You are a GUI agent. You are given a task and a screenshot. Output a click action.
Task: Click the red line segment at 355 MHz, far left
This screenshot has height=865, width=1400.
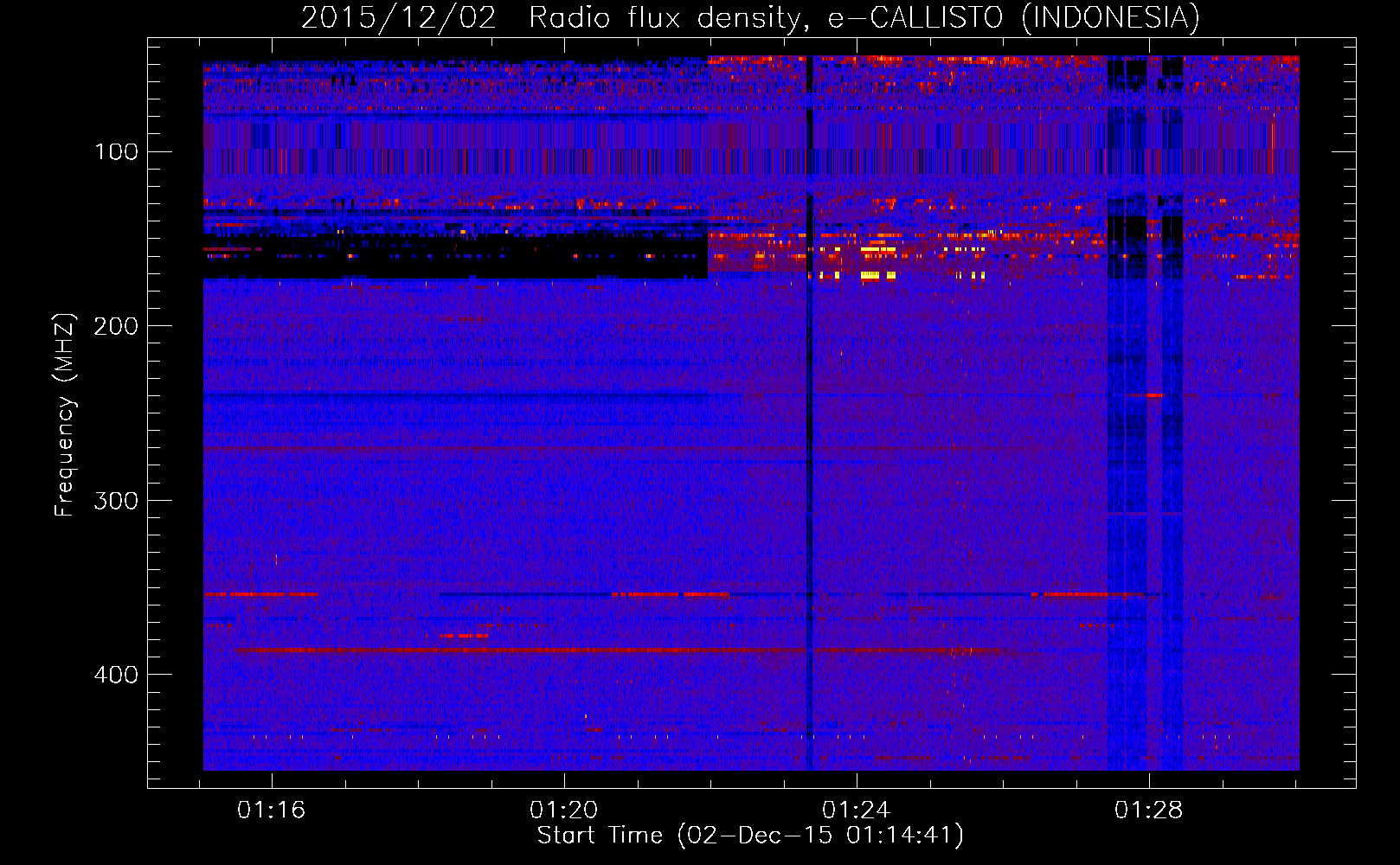tap(260, 594)
